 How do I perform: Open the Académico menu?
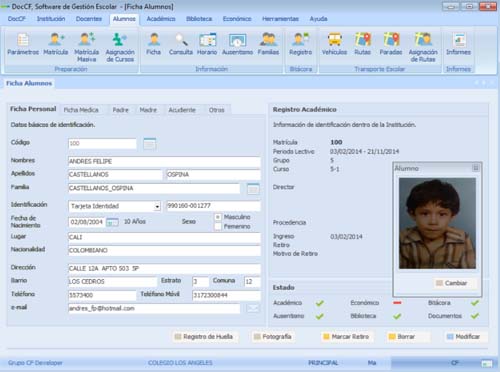point(161,19)
